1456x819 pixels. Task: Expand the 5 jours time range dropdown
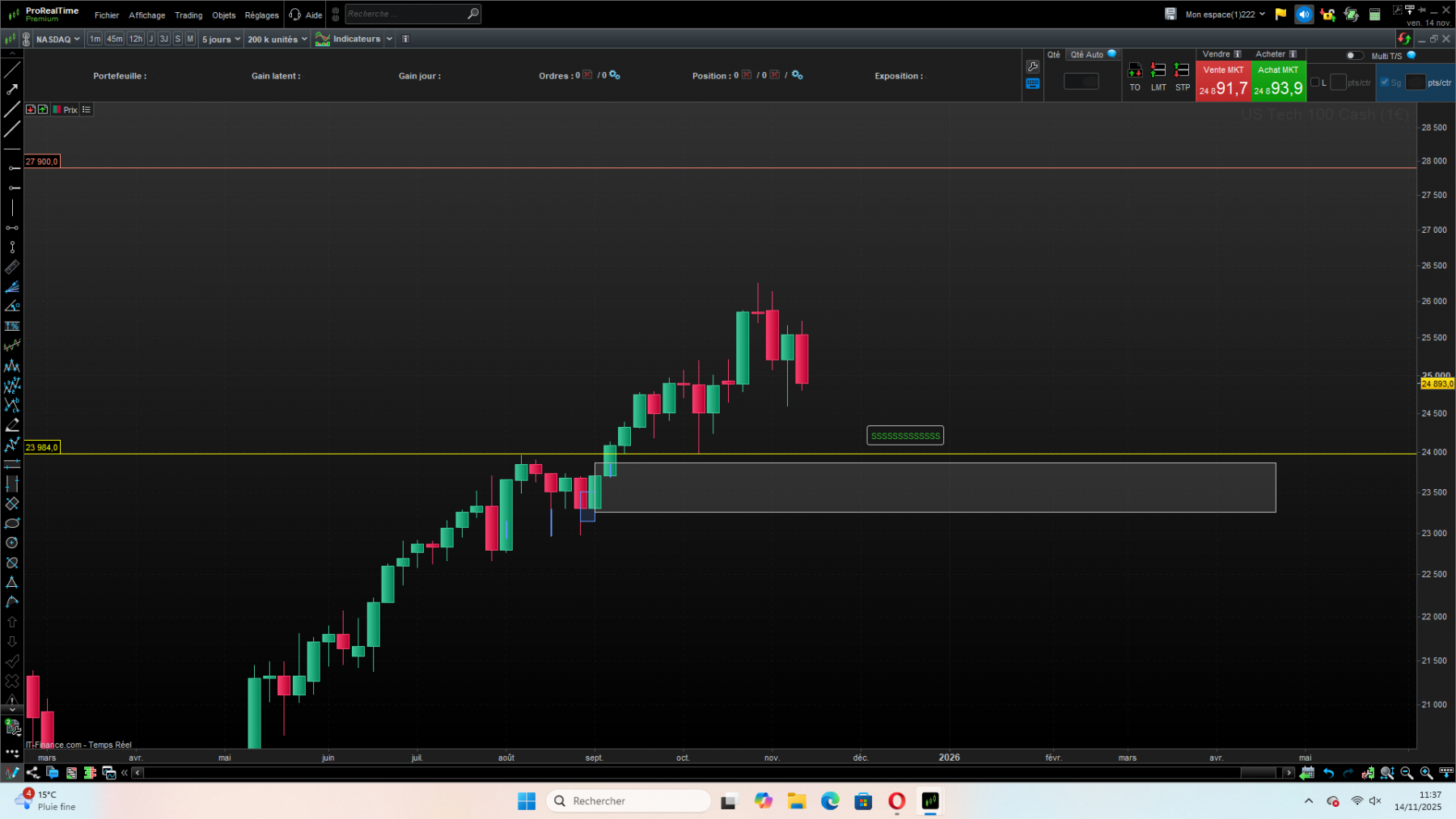point(221,39)
